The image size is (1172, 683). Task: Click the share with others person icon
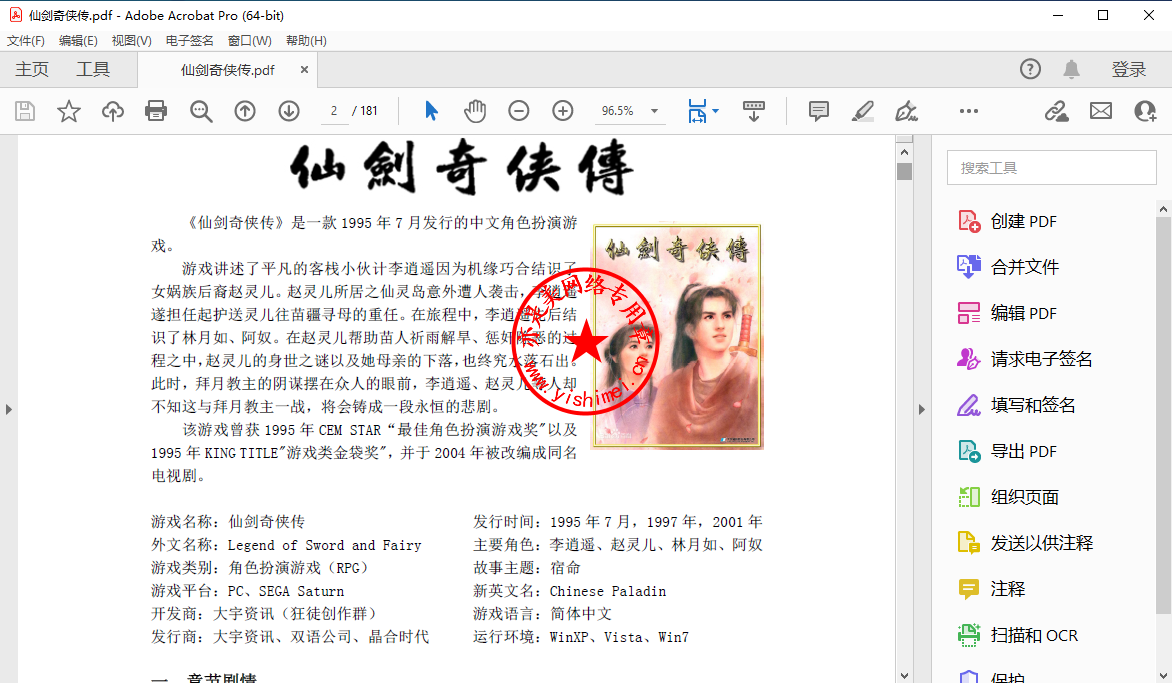tap(1145, 111)
